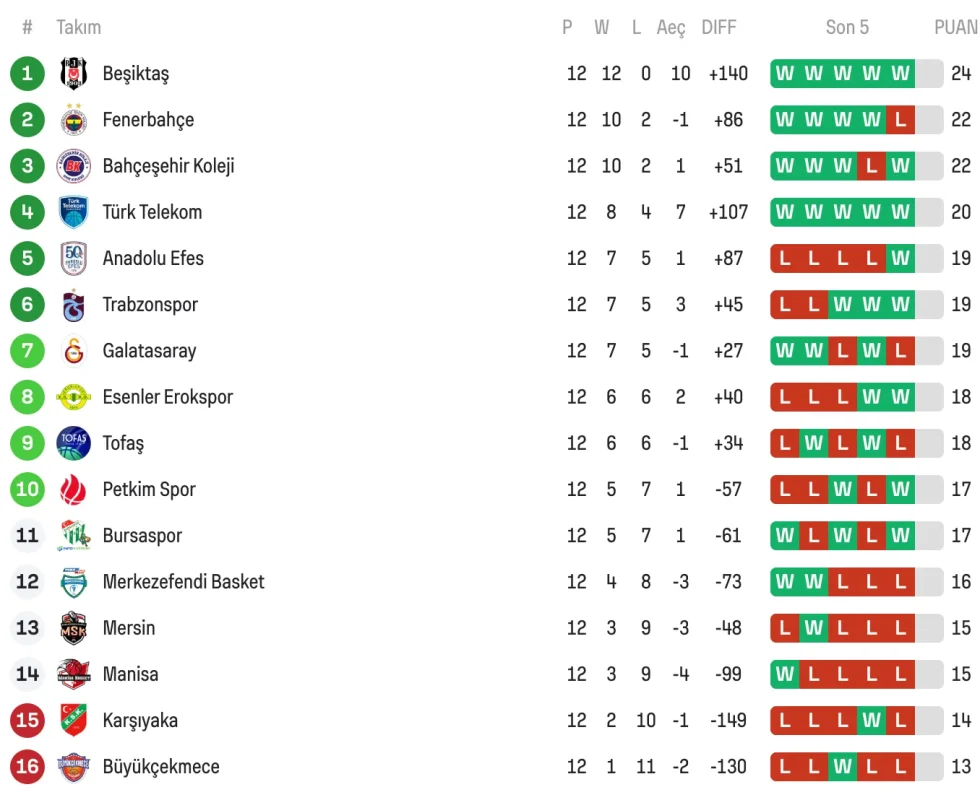The height and width of the screenshot is (800, 980).
Task: Click Fenerbahçe's red L form badge
Action: [900, 120]
